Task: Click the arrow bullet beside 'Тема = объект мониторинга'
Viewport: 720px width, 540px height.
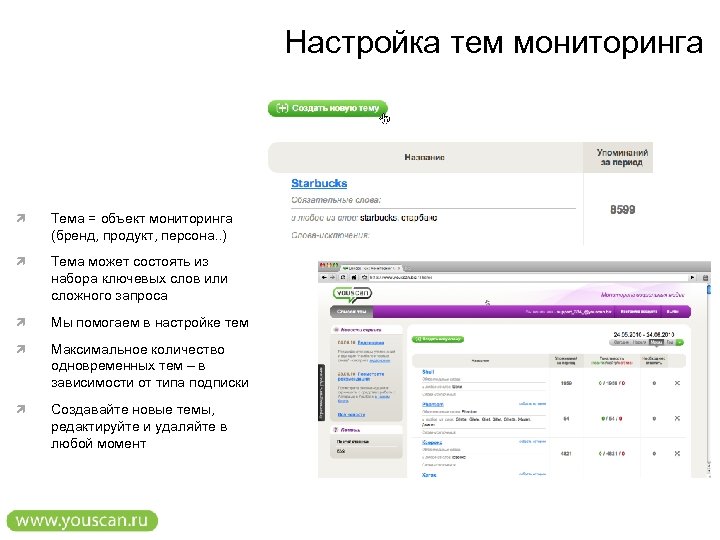Action: pos(21,218)
